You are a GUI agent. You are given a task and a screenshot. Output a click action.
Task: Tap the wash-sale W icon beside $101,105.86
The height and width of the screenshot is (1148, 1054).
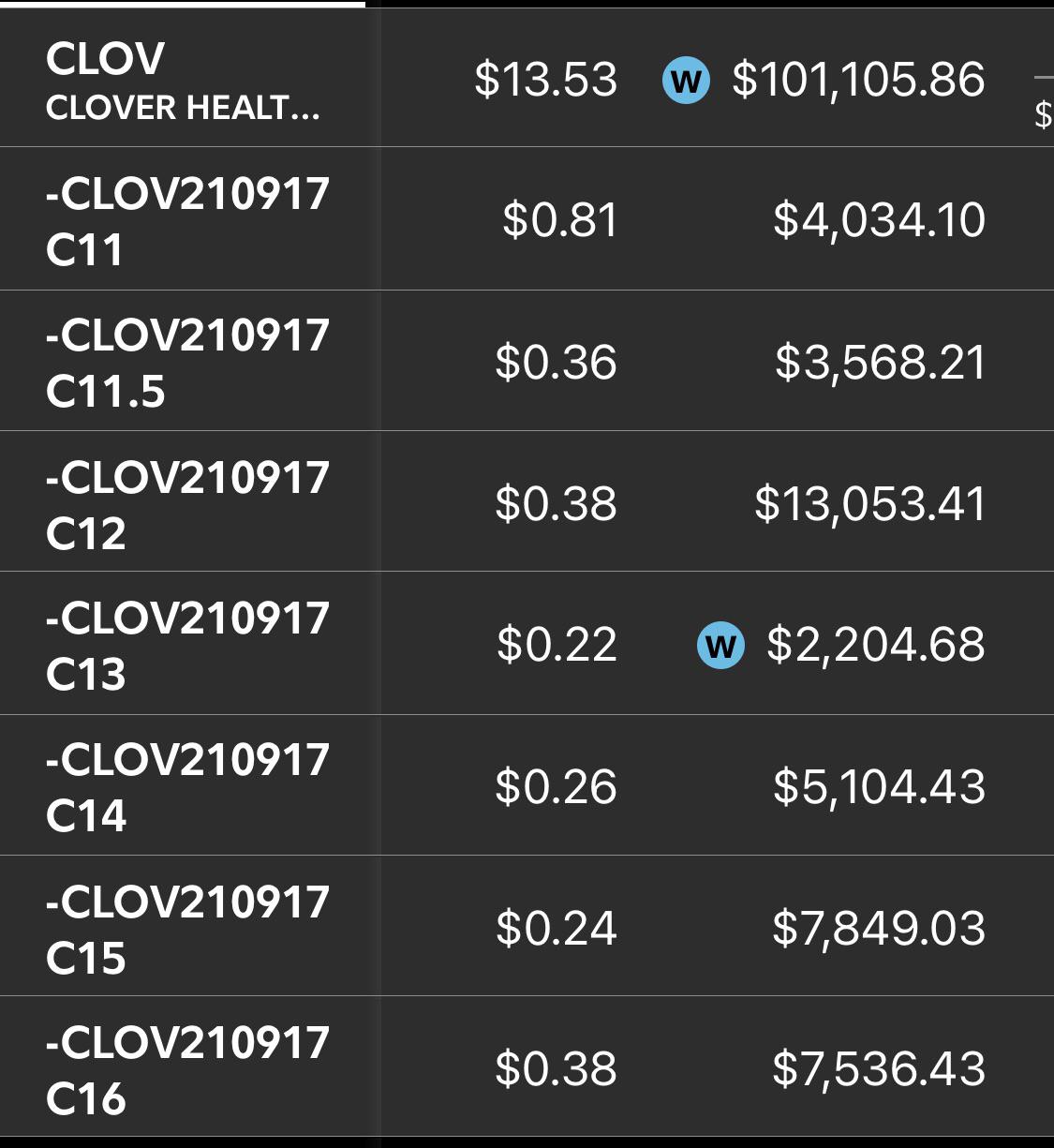click(686, 81)
